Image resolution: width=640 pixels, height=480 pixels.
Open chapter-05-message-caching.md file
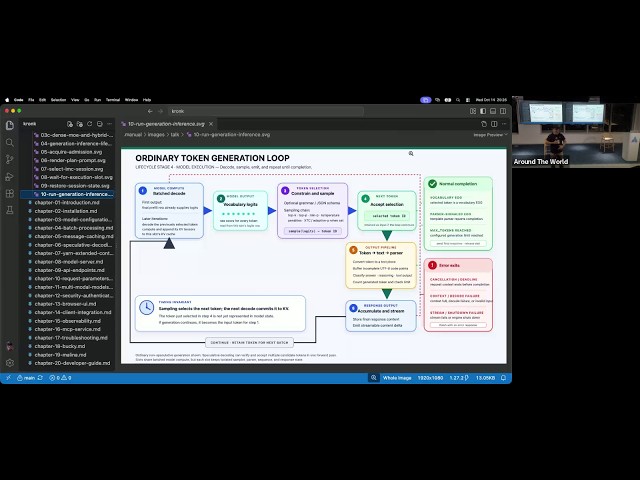(68, 236)
